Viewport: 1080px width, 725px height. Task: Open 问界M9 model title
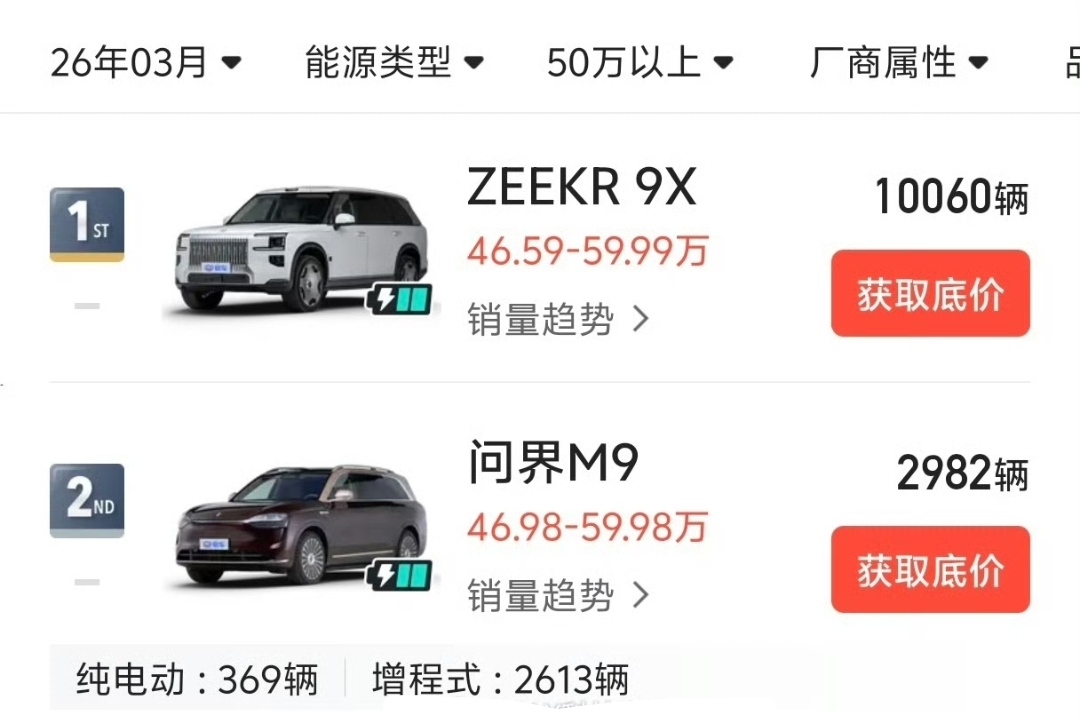coord(553,462)
